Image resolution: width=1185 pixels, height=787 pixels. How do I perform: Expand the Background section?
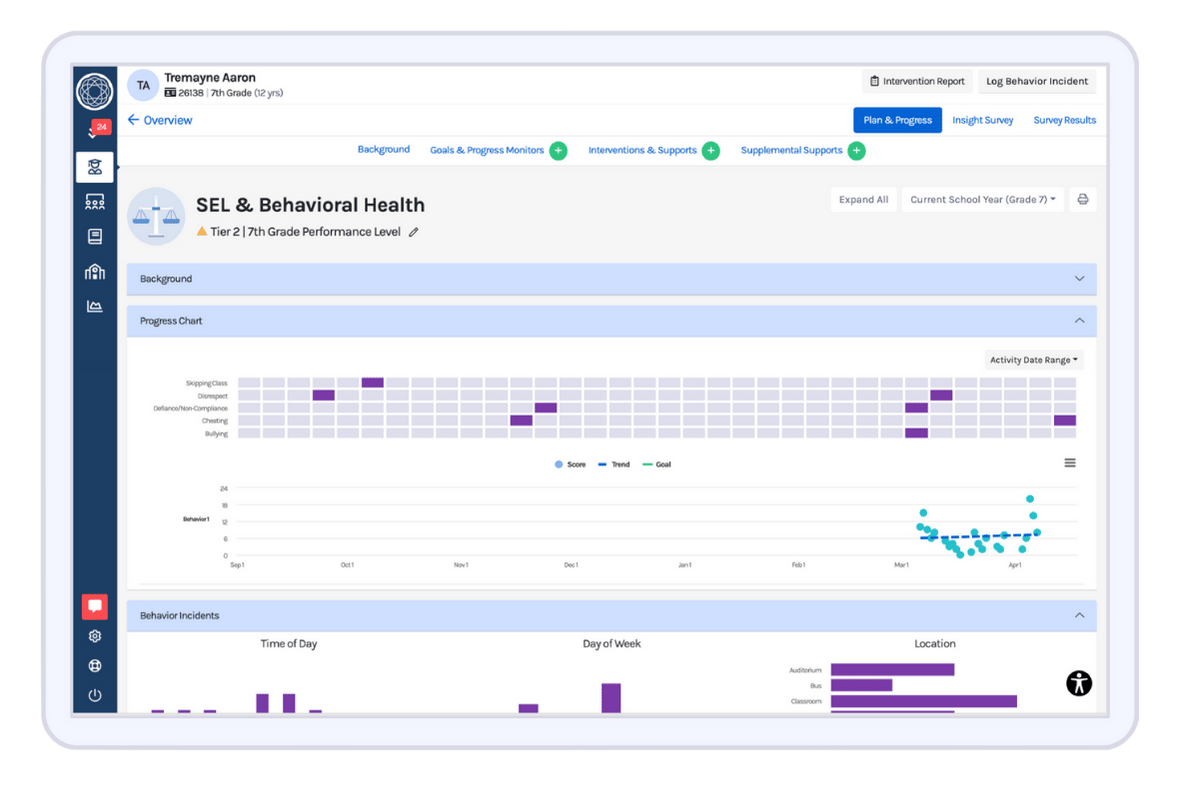(1079, 279)
